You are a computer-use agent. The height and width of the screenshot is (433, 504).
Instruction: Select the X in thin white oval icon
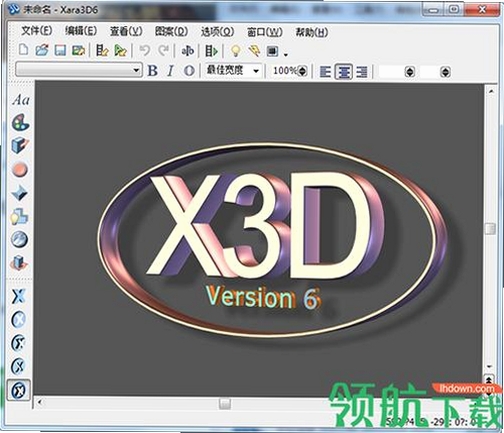click(x=18, y=367)
